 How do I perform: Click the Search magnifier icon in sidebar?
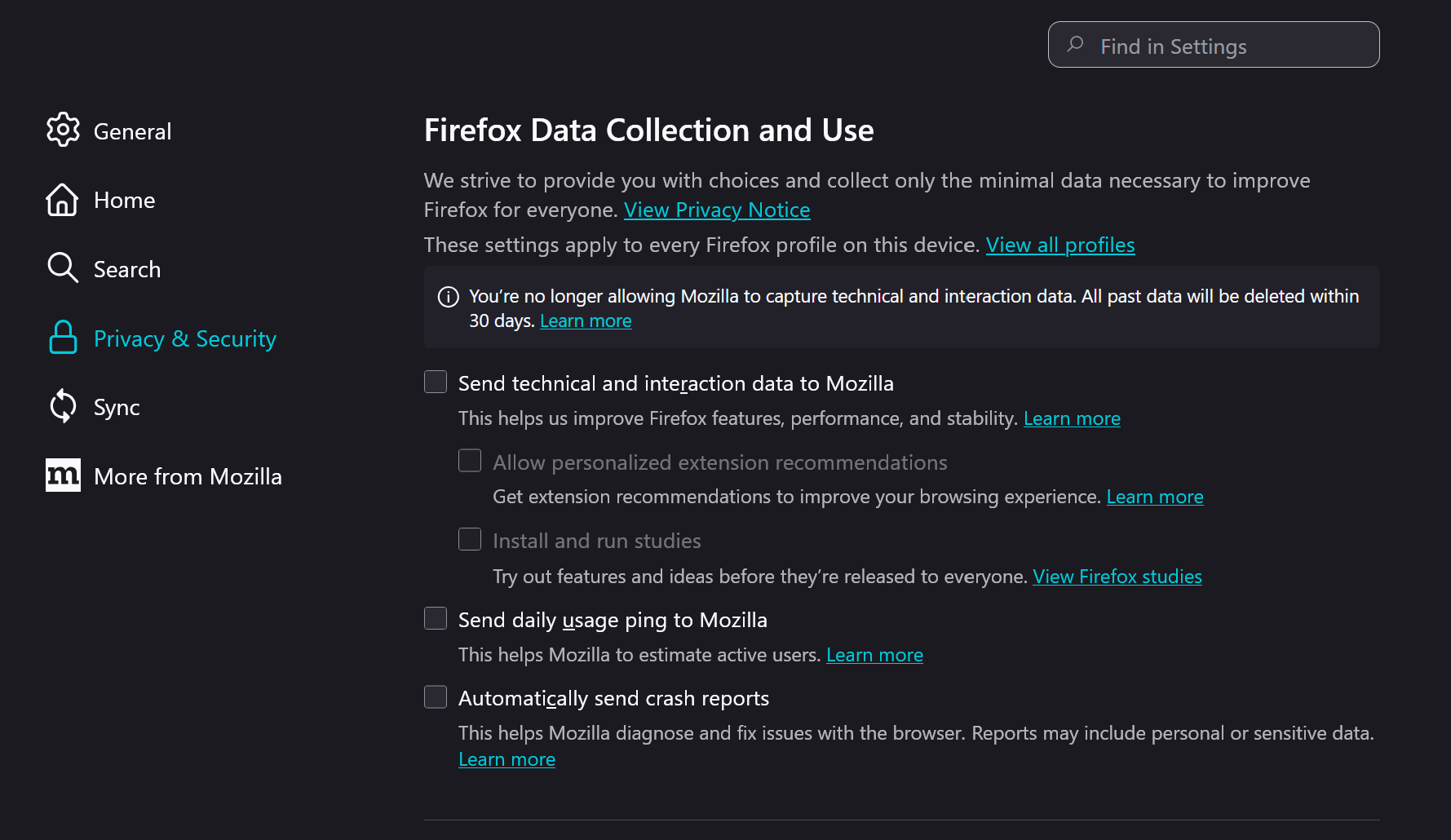click(x=62, y=267)
